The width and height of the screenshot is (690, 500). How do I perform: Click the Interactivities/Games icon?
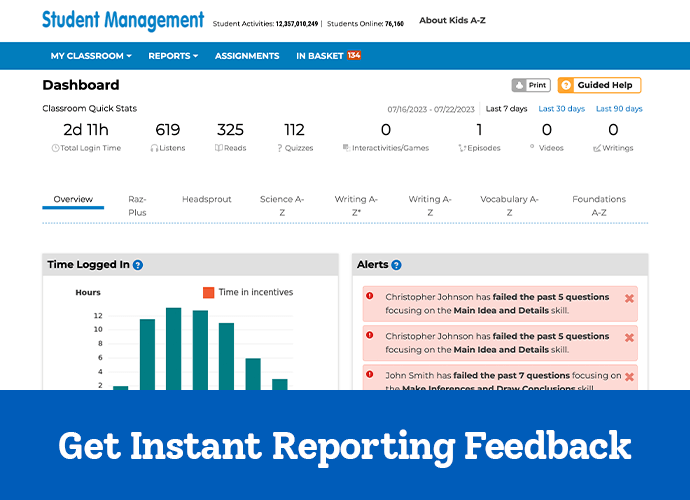[x=346, y=147]
